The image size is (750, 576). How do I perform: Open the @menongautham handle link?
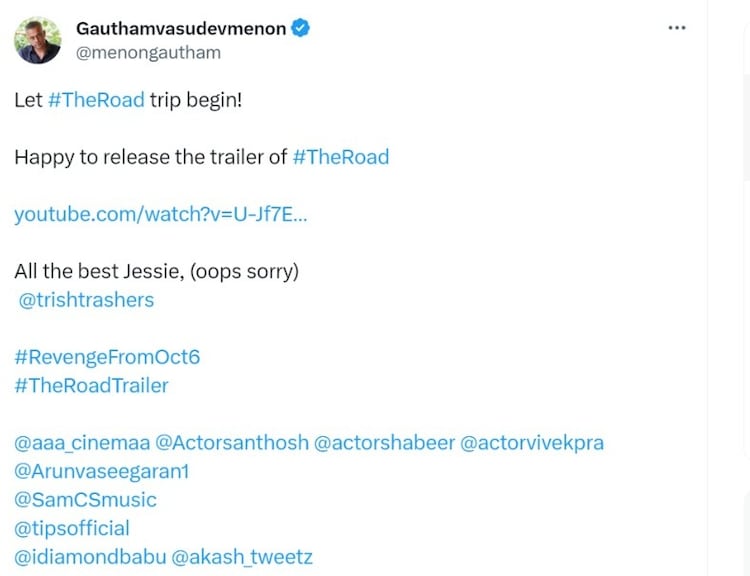click(x=148, y=52)
